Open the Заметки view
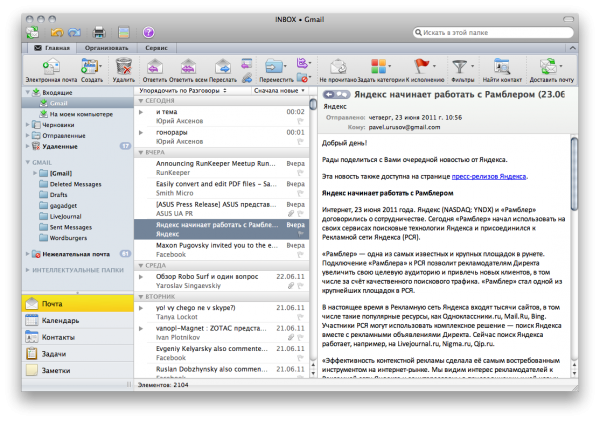The image size is (600, 421). 78,370
